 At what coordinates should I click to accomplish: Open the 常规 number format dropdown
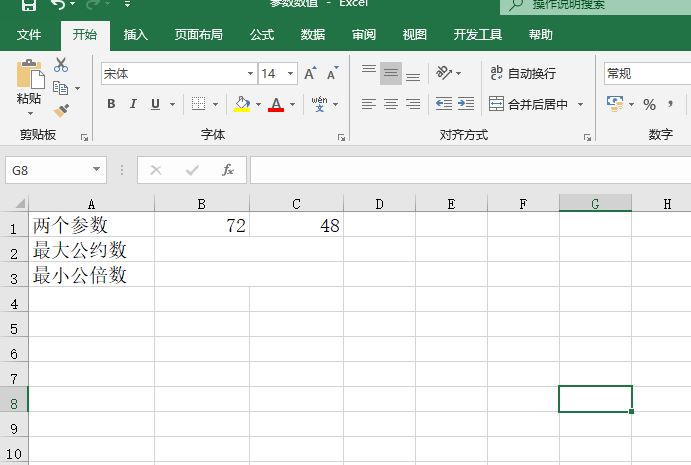tap(646, 73)
